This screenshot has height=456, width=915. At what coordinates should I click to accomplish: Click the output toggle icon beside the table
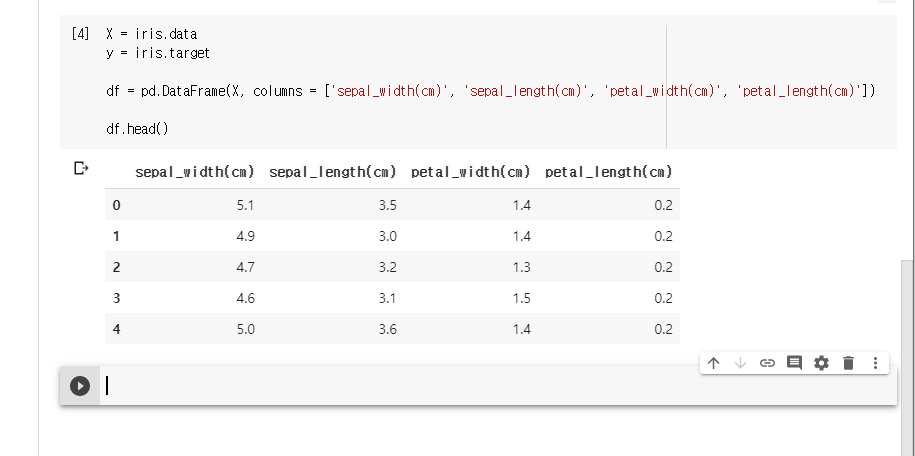pos(81,169)
